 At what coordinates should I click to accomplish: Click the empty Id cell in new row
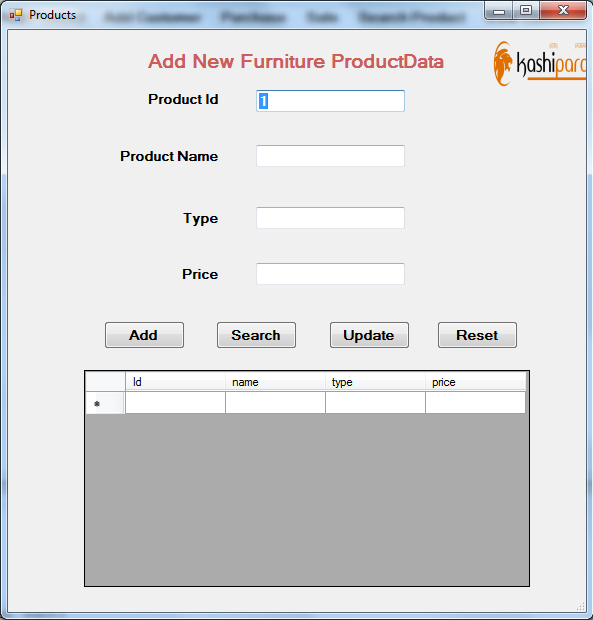(176, 403)
